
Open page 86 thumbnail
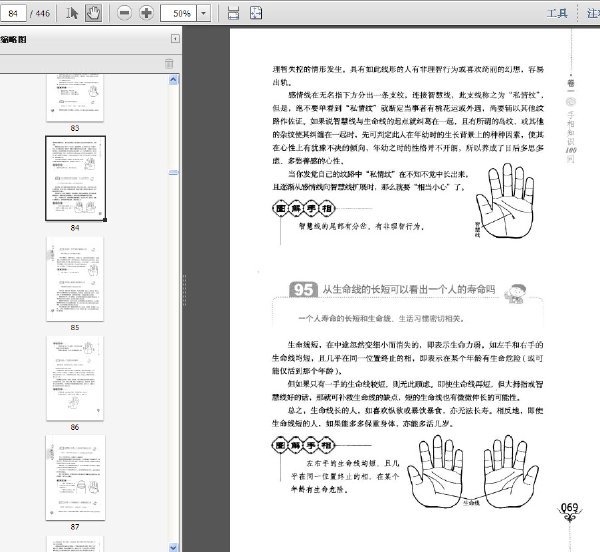point(75,378)
